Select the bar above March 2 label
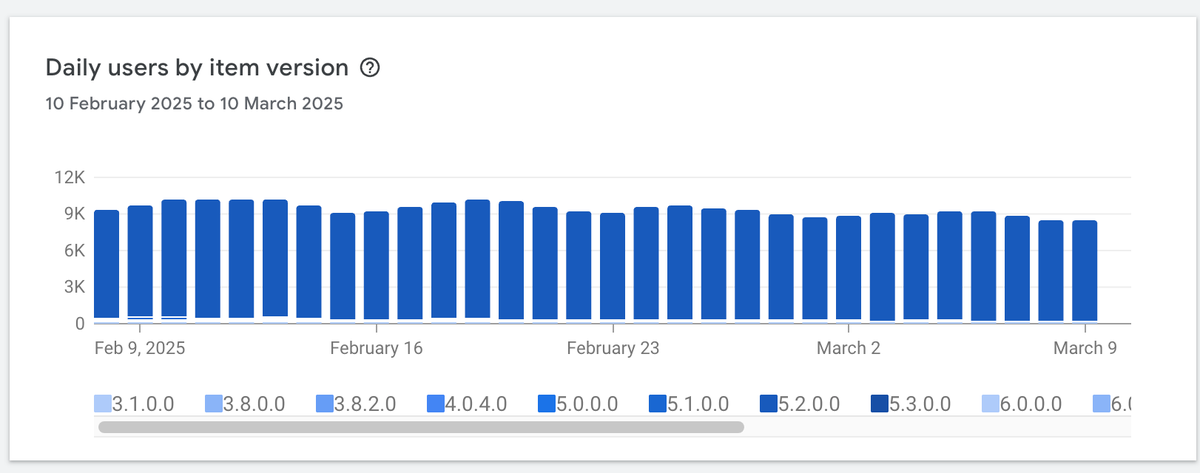Screen dimensions: 1200x473 point(849,268)
